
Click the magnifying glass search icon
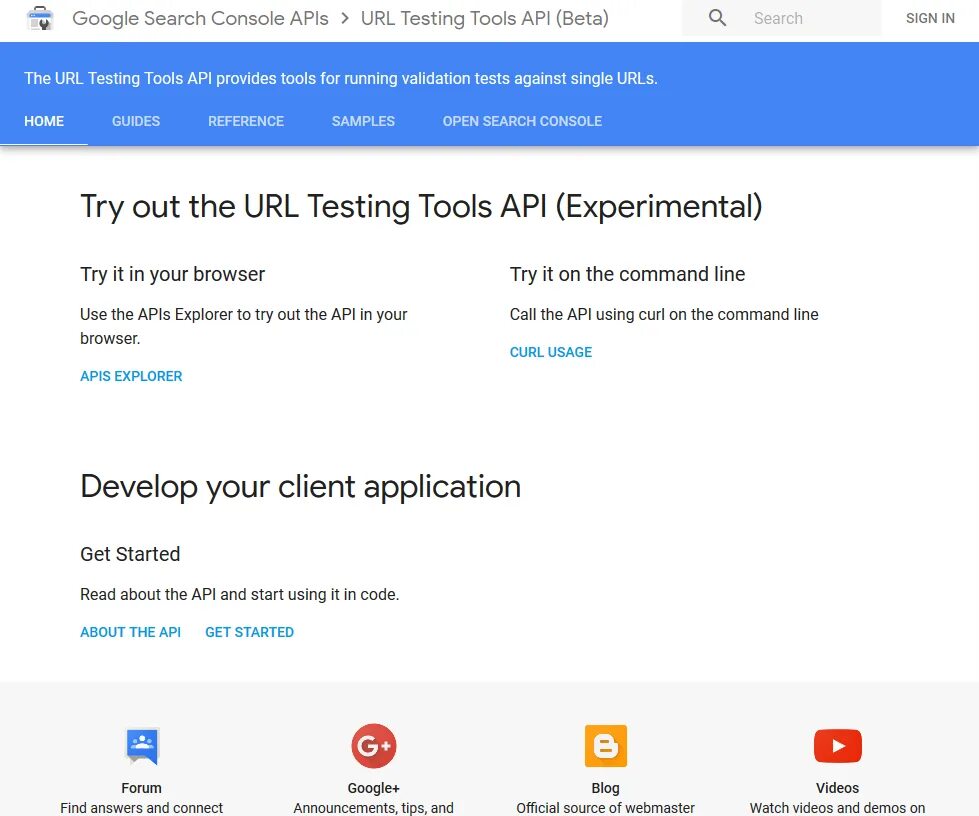coord(717,18)
